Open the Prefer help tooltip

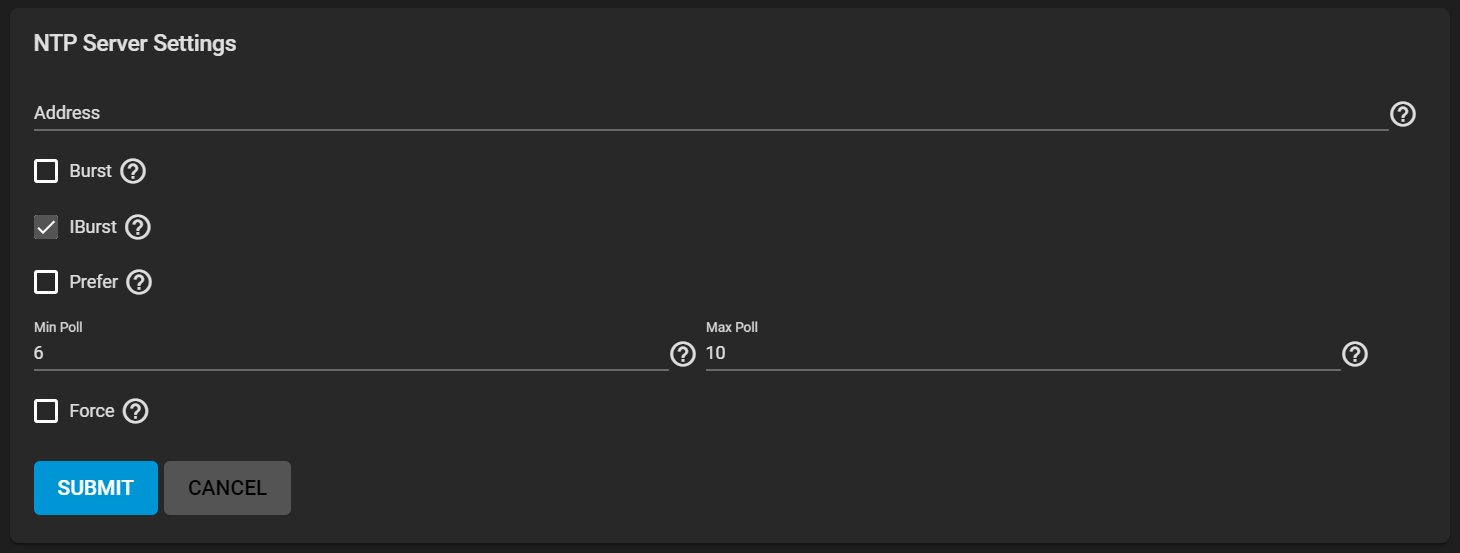(x=139, y=282)
